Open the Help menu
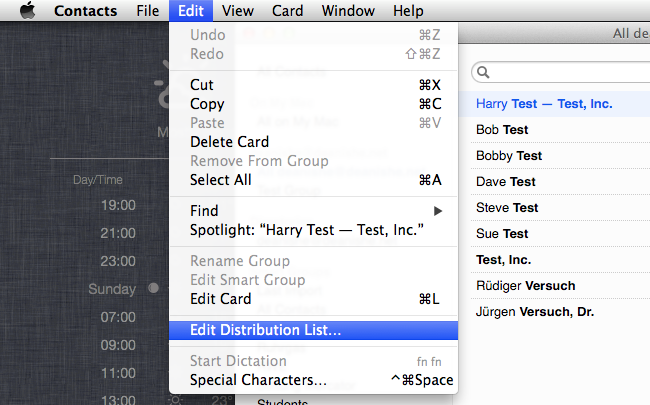 [x=408, y=11]
